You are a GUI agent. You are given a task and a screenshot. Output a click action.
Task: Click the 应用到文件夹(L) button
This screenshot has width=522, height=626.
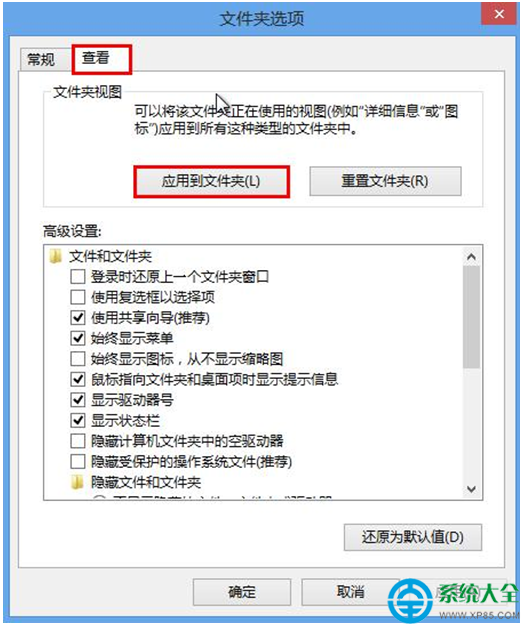coord(211,182)
